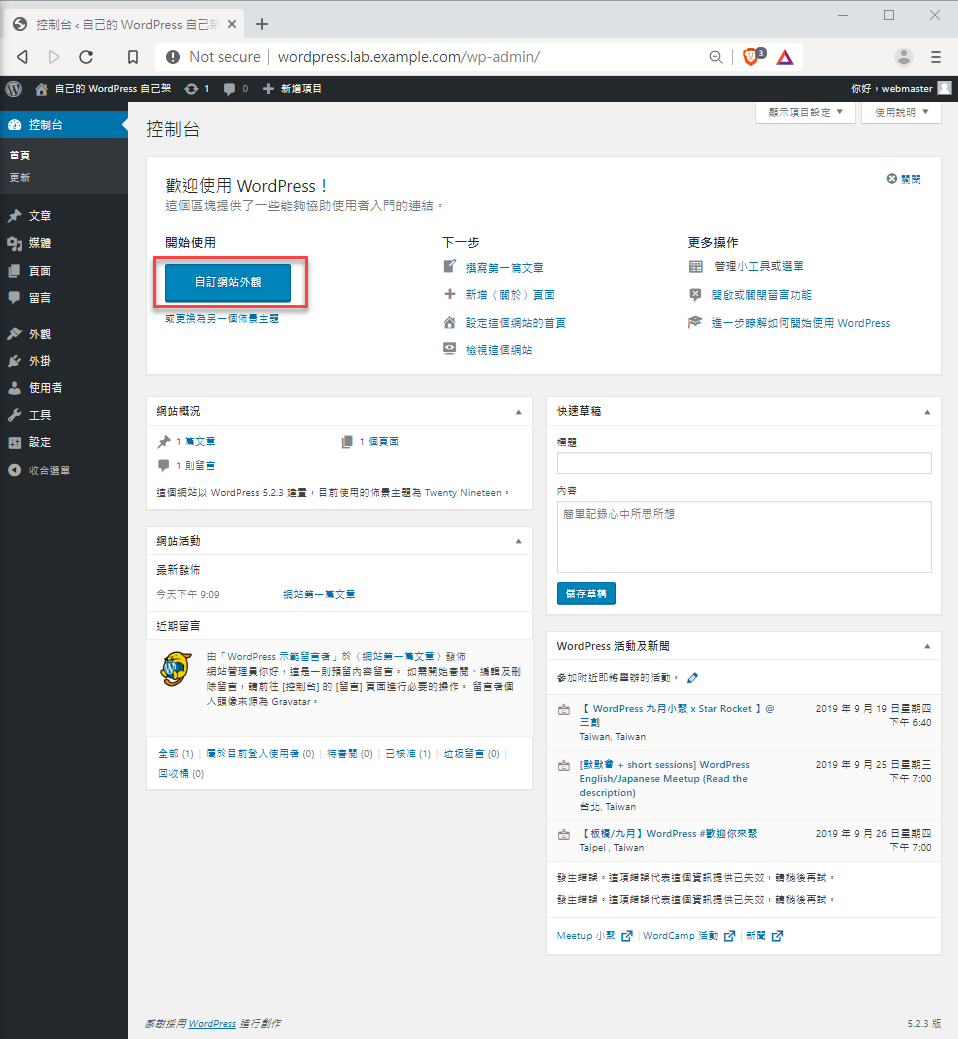The width and height of the screenshot is (958, 1039).
Task: Select 更新 under the dashboard menu
Action: (20, 178)
